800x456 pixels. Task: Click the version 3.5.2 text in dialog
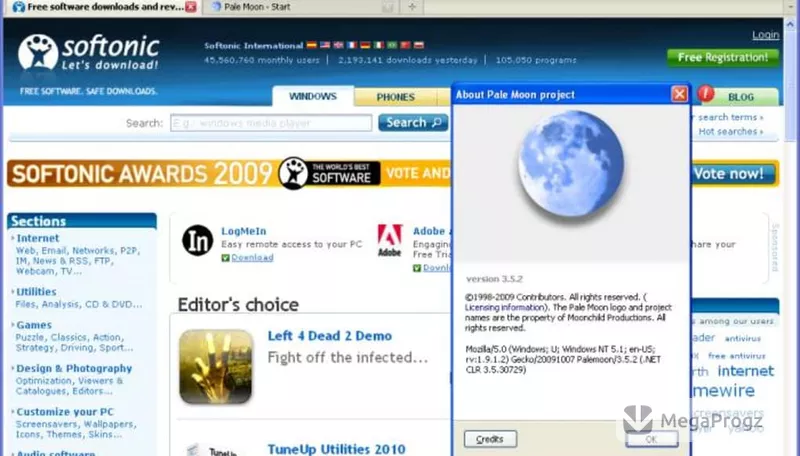click(494, 279)
